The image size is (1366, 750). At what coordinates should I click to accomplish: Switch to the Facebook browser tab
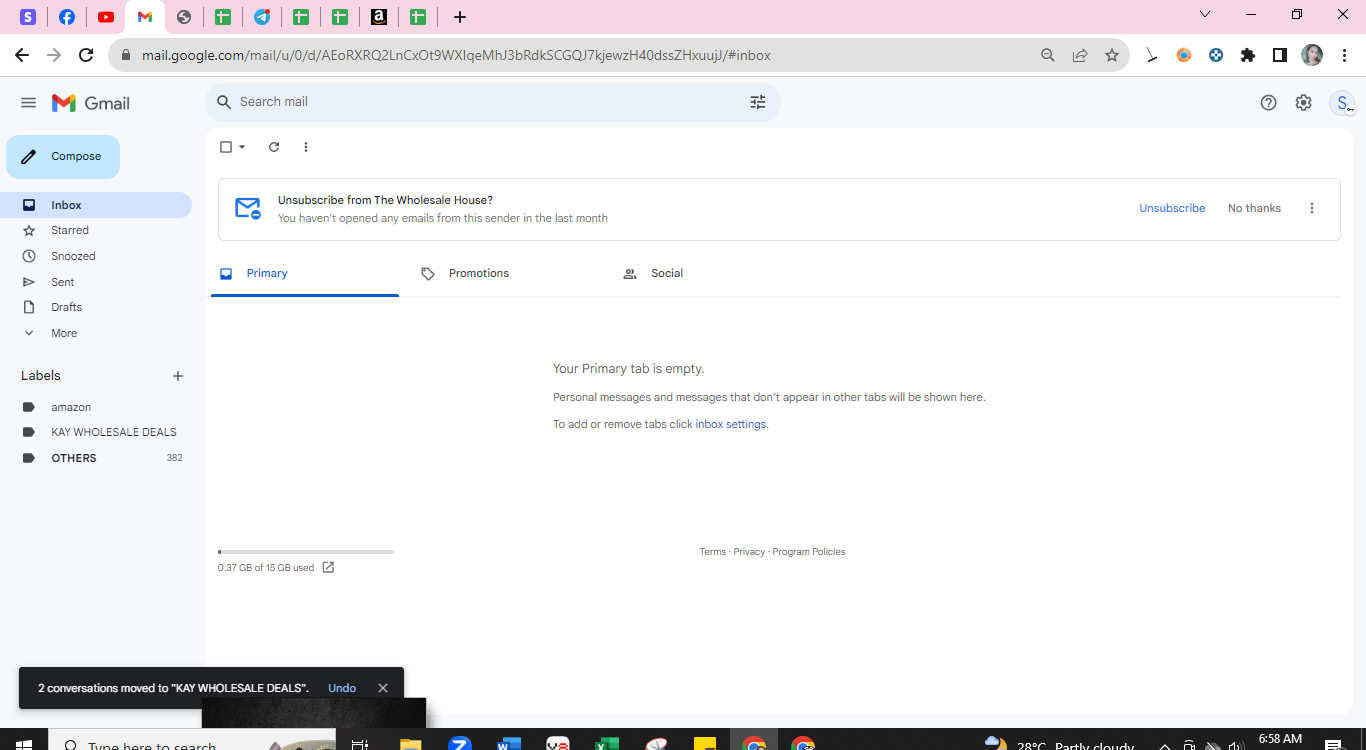(x=67, y=17)
